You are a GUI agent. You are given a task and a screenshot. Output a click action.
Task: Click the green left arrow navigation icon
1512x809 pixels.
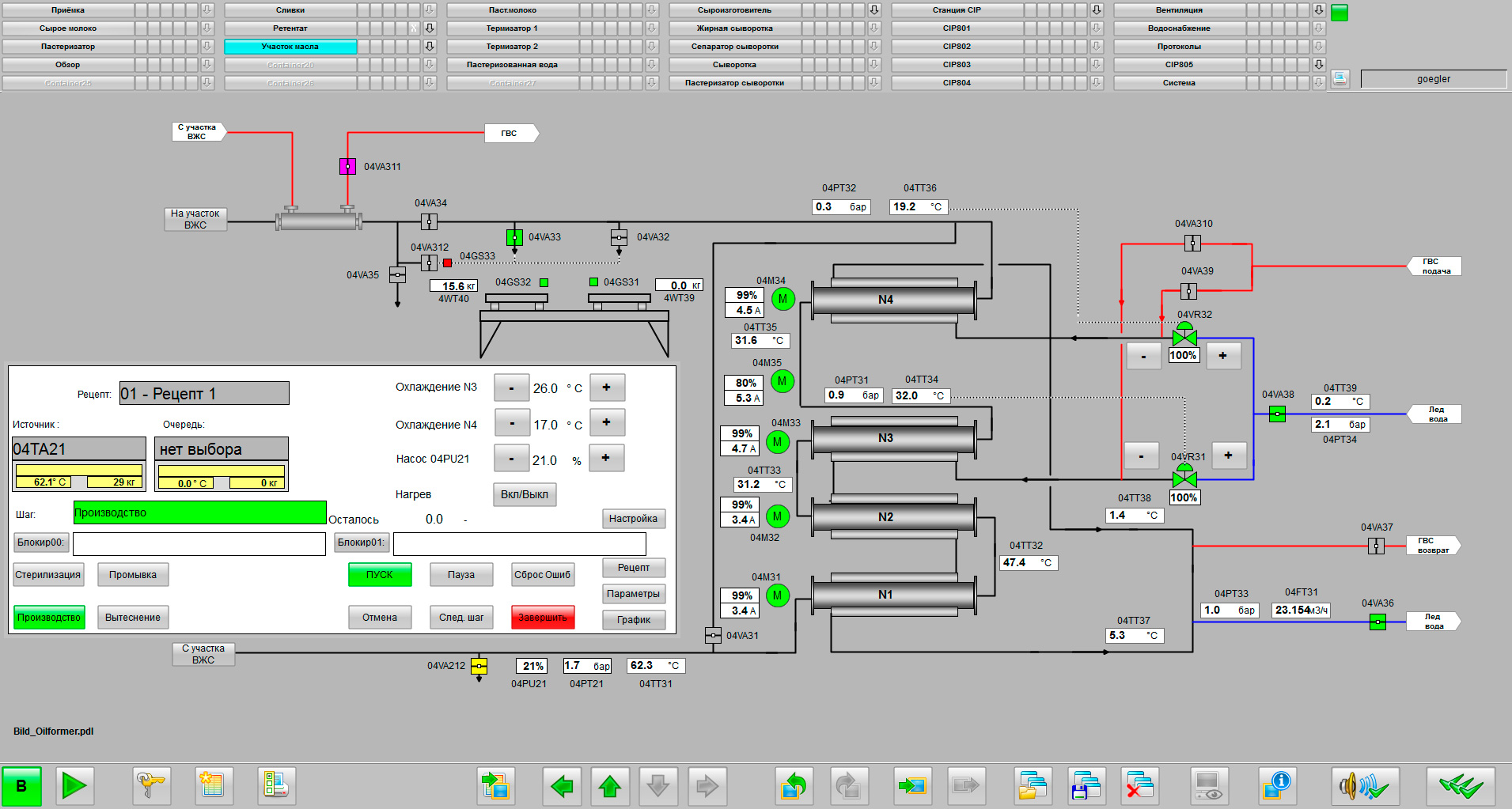(562, 786)
